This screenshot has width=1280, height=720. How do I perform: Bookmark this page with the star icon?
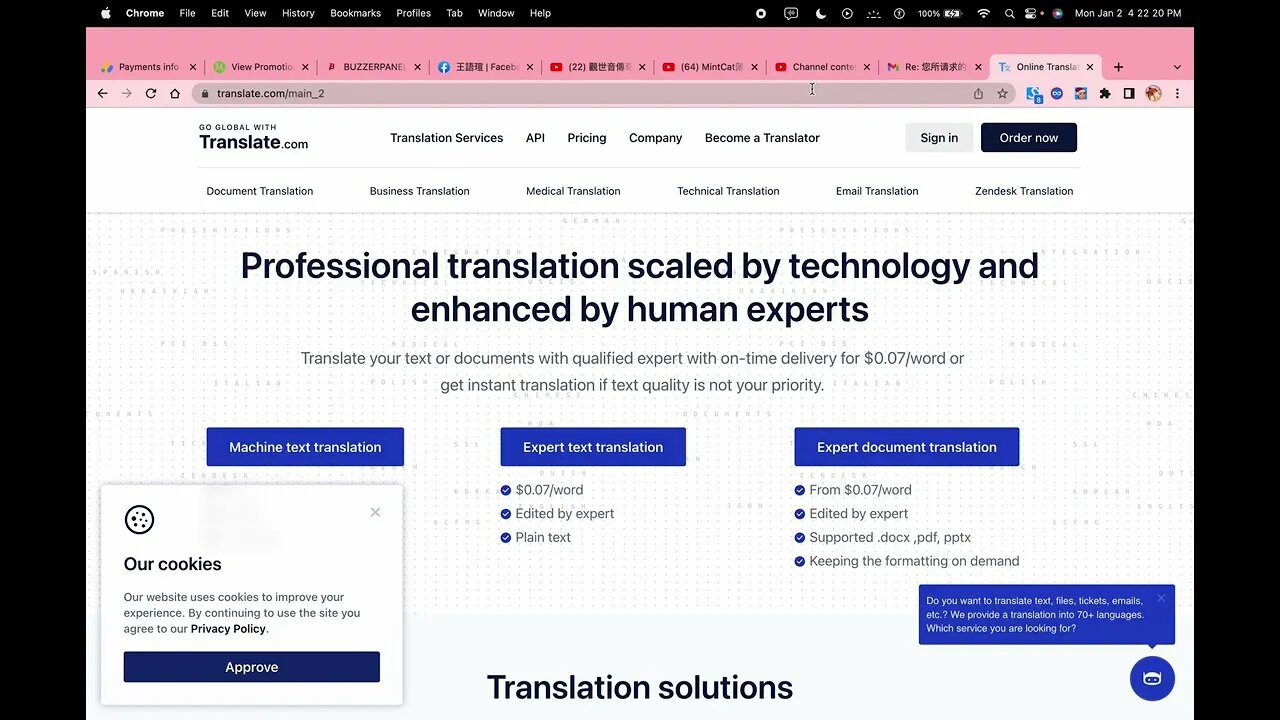pyautogui.click(x=1002, y=93)
